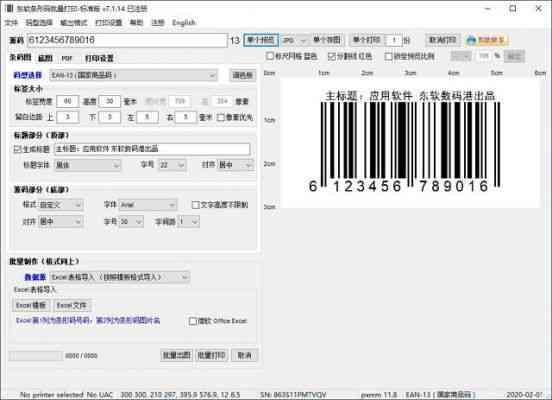The height and width of the screenshot is (400, 552).
Task: Click the 取消打印 button
Action: (x=442, y=40)
